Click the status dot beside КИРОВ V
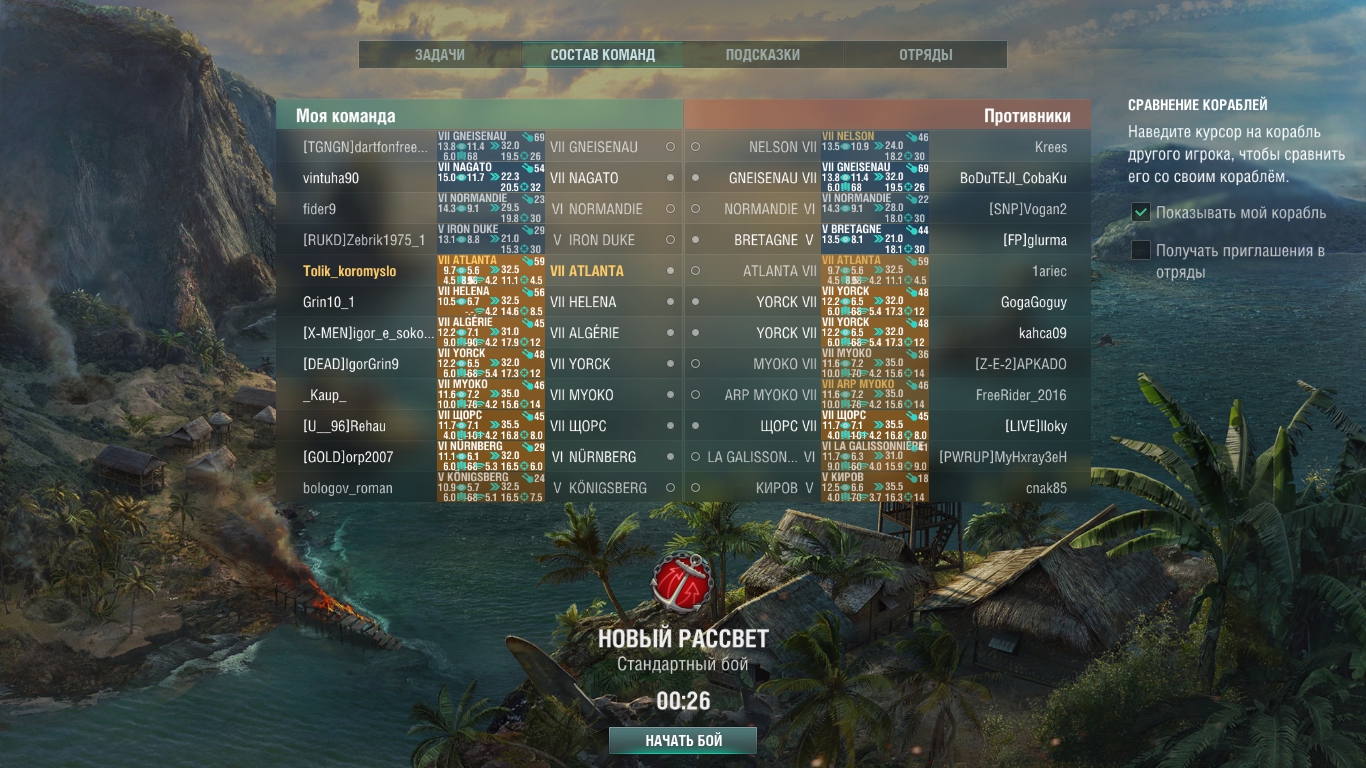The image size is (1366, 768). point(695,488)
